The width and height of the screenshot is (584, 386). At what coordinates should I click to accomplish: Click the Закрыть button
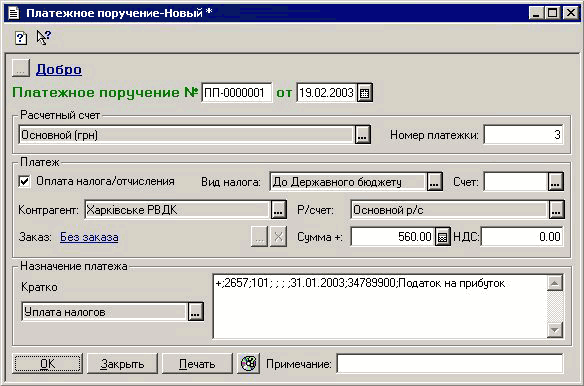coord(122,363)
